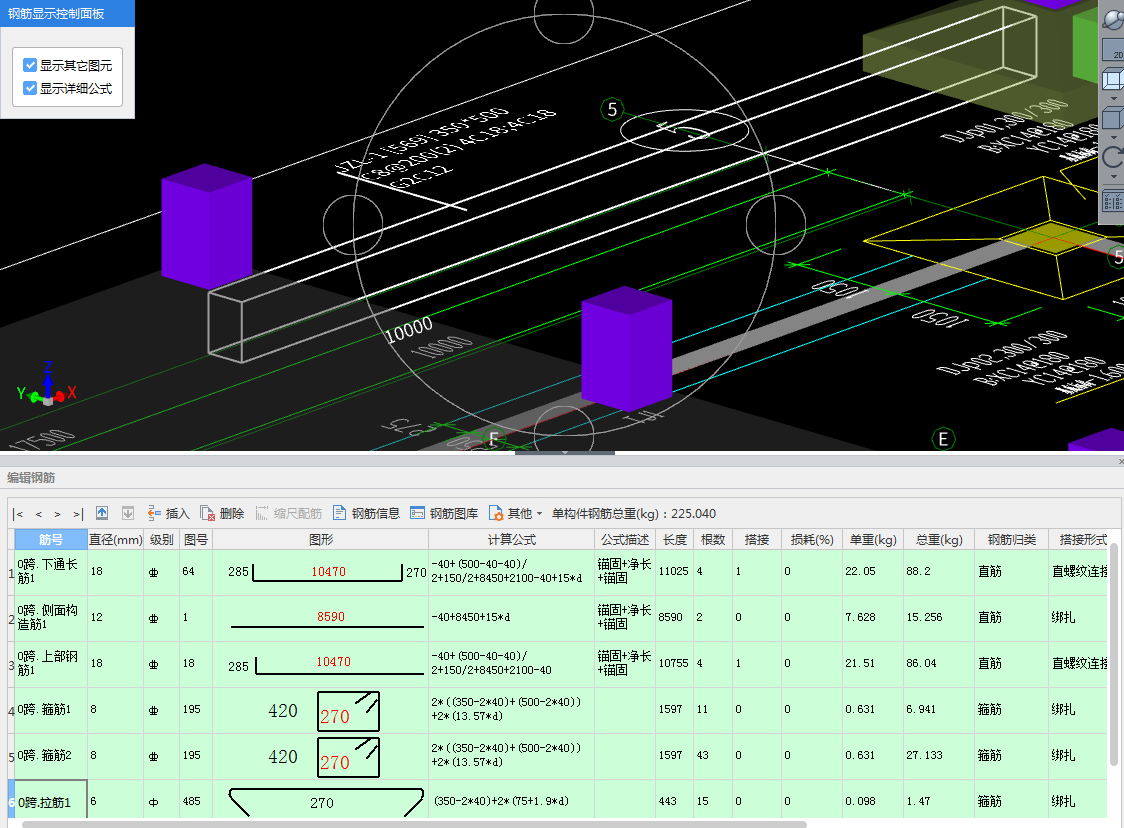Click the move row up icon
Viewport: 1124px width, 828px height.
coord(102,513)
